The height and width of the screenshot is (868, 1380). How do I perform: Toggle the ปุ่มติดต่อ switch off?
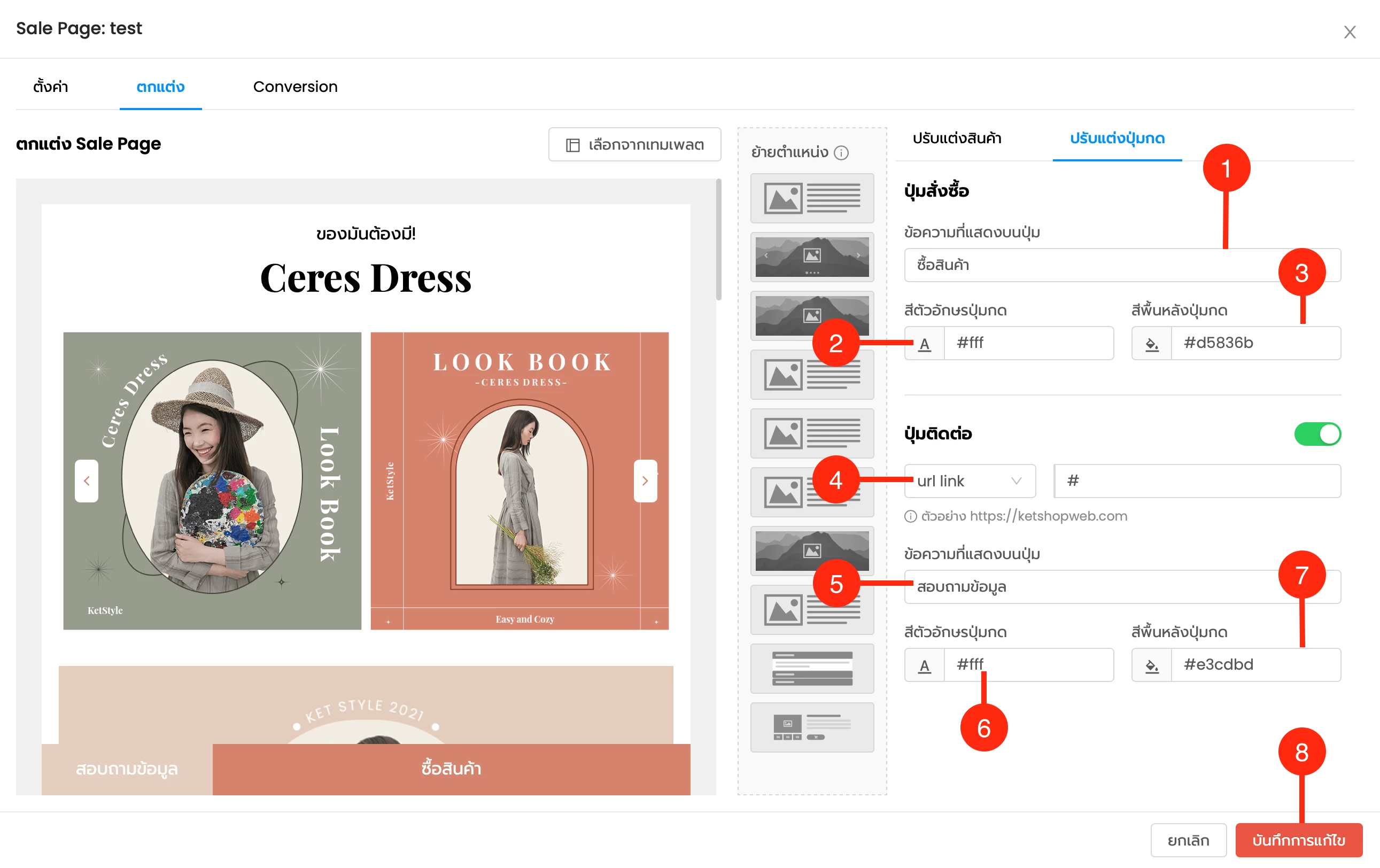1317,433
